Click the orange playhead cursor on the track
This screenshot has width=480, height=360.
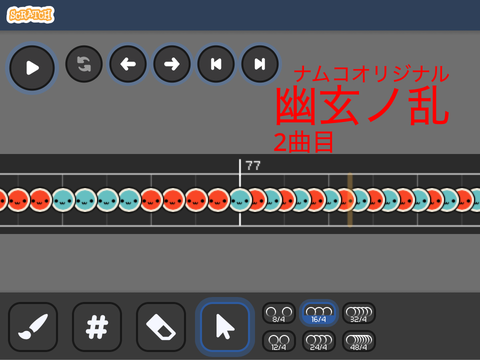[x=350, y=200]
